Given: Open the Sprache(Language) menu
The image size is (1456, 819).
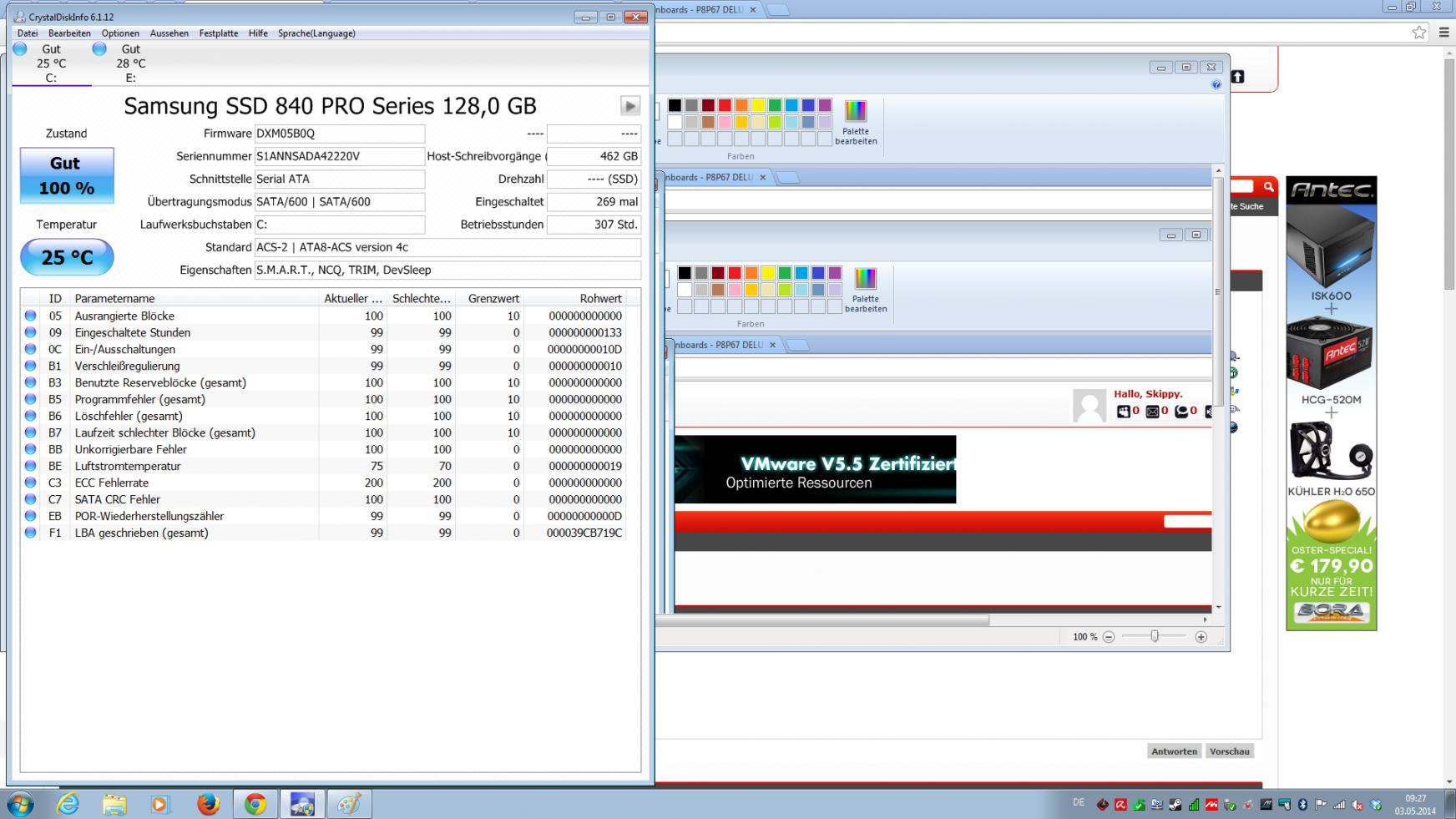Looking at the screenshot, I should [316, 33].
